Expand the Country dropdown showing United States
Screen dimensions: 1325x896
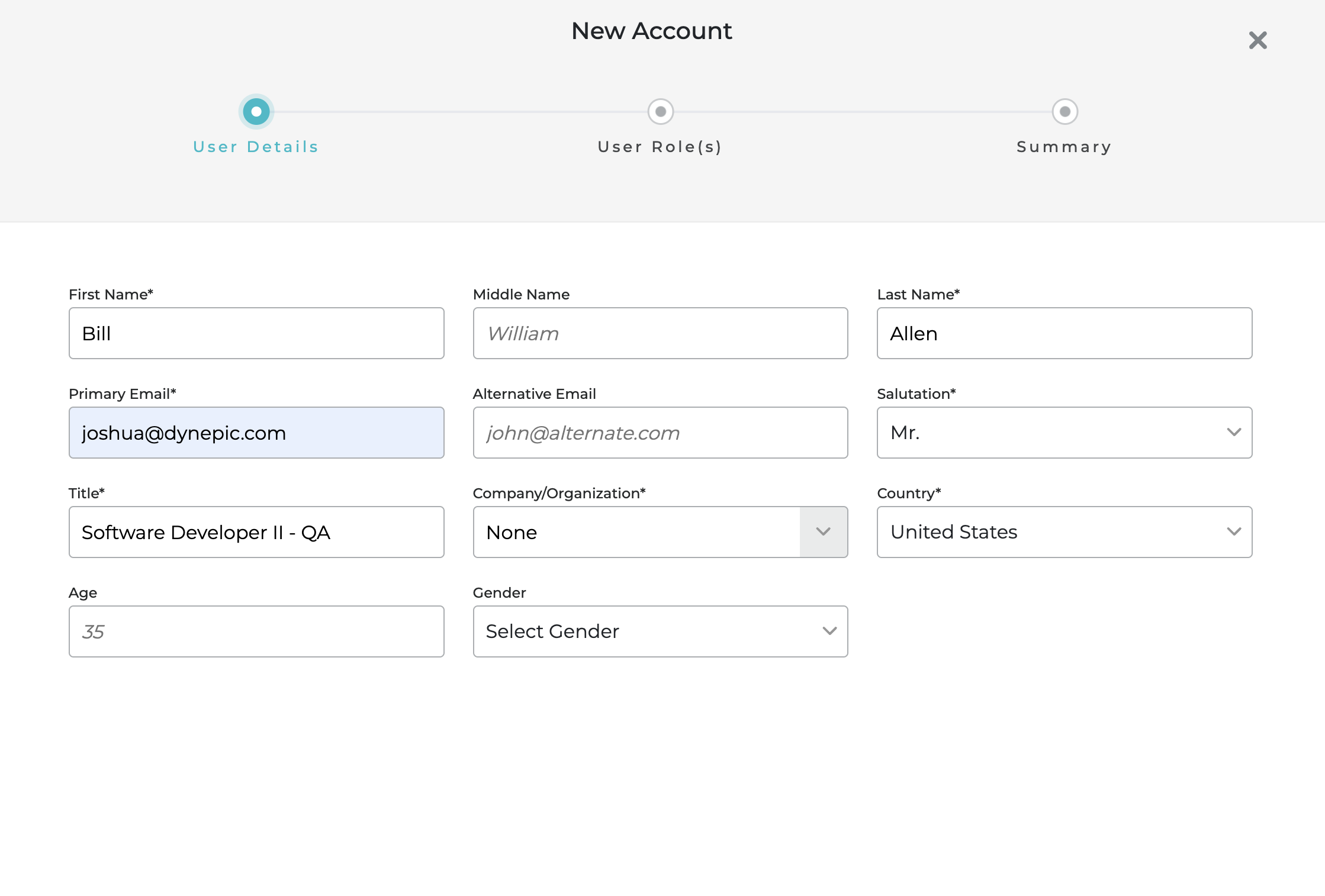coord(1064,532)
